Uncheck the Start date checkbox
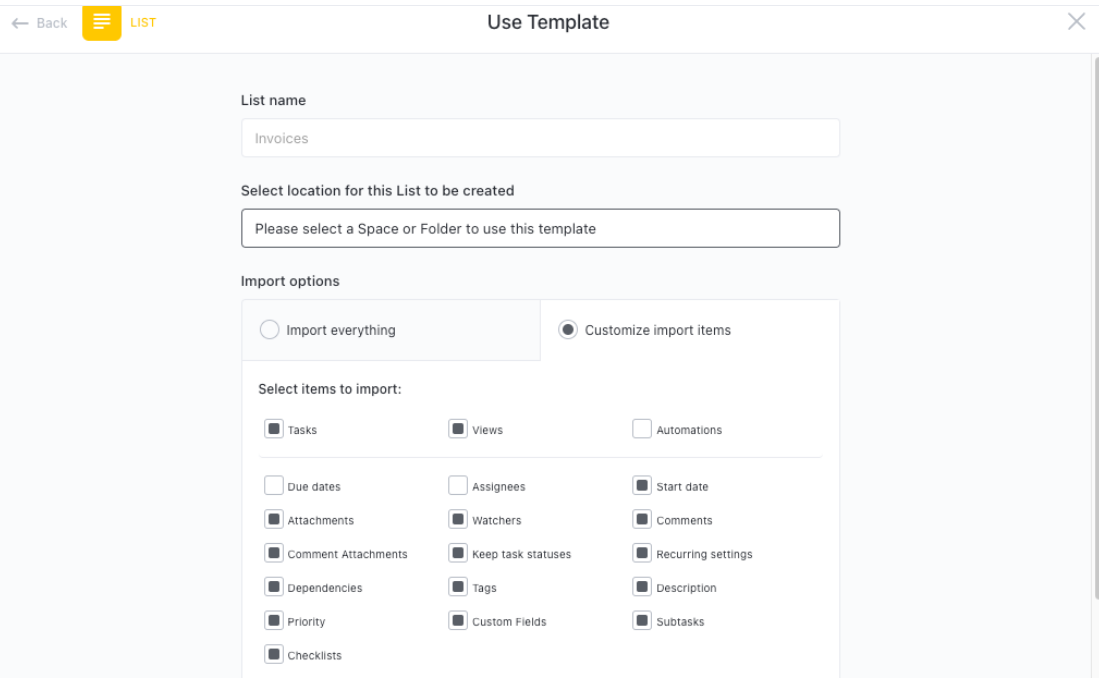1099x687 pixels. click(x=642, y=486)
